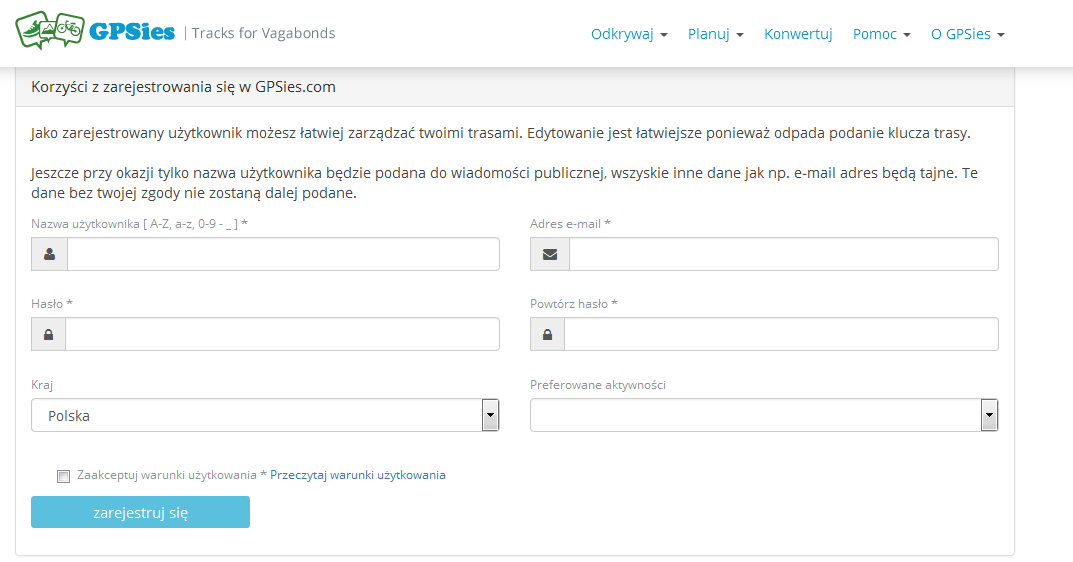Expand the Preferowane aktywności dropdown
The image size is (1073, 562).
click(x=764, y=415)
